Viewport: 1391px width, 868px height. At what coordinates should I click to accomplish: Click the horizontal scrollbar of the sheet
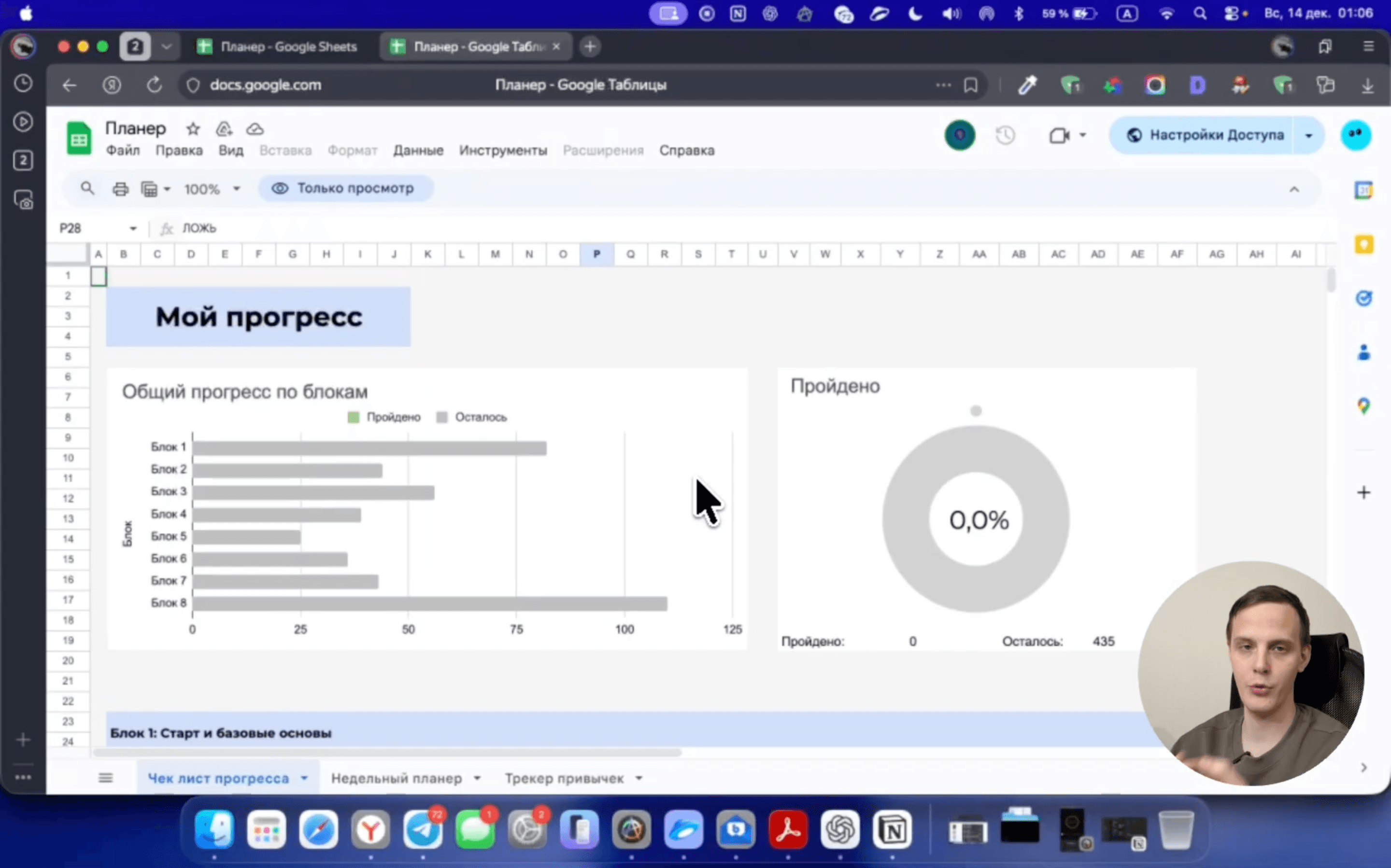388,752
